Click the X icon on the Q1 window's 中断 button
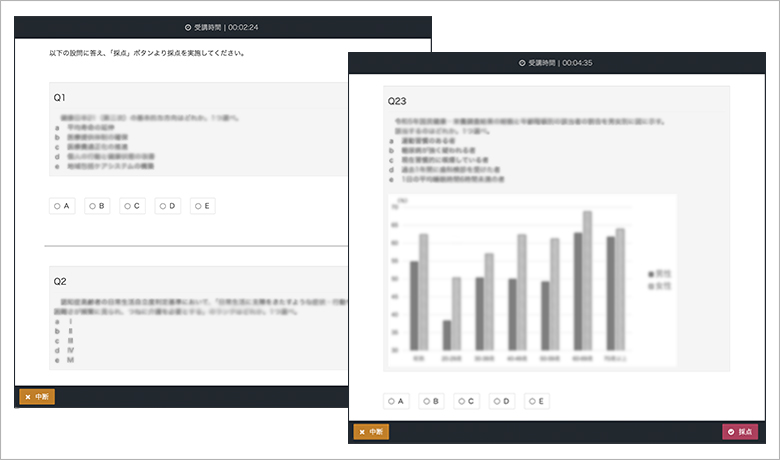780x460 pixels. pos(27,397)
